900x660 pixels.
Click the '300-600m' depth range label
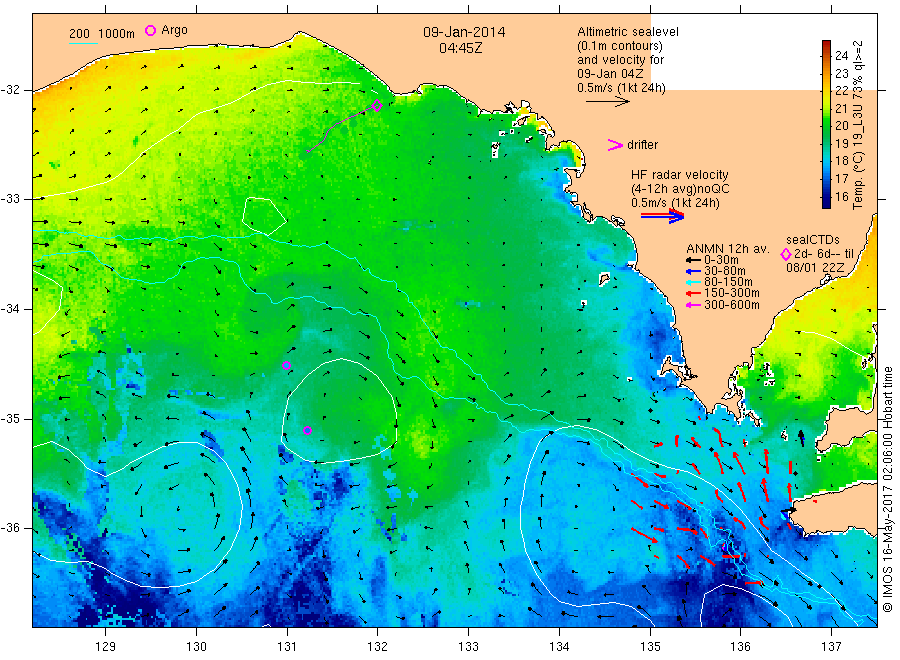[x=731, y=305]
